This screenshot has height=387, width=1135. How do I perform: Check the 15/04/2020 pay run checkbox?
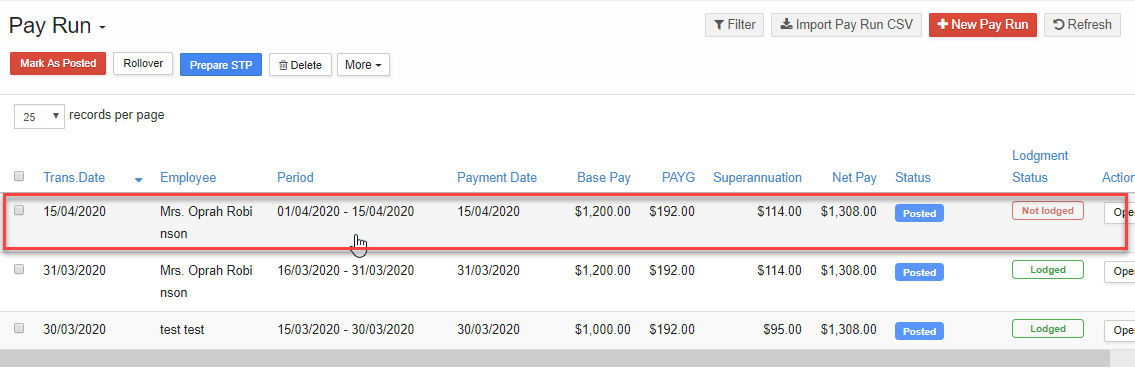click(x=20, y=210)
